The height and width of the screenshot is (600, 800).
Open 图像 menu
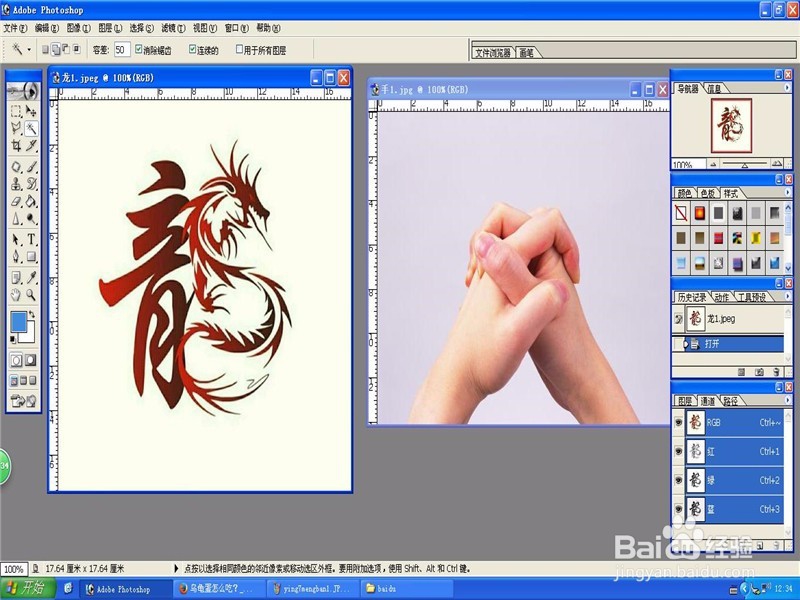tap(79, 28)
